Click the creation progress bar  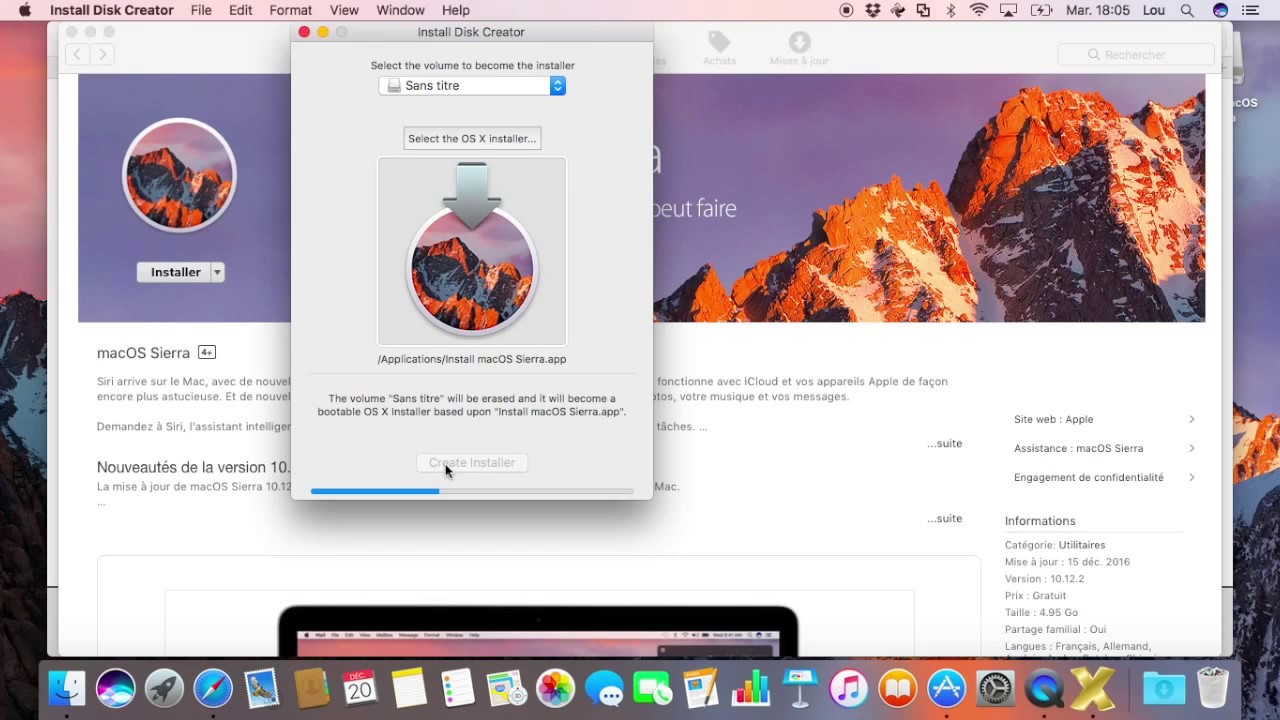[x=472, y=491]
